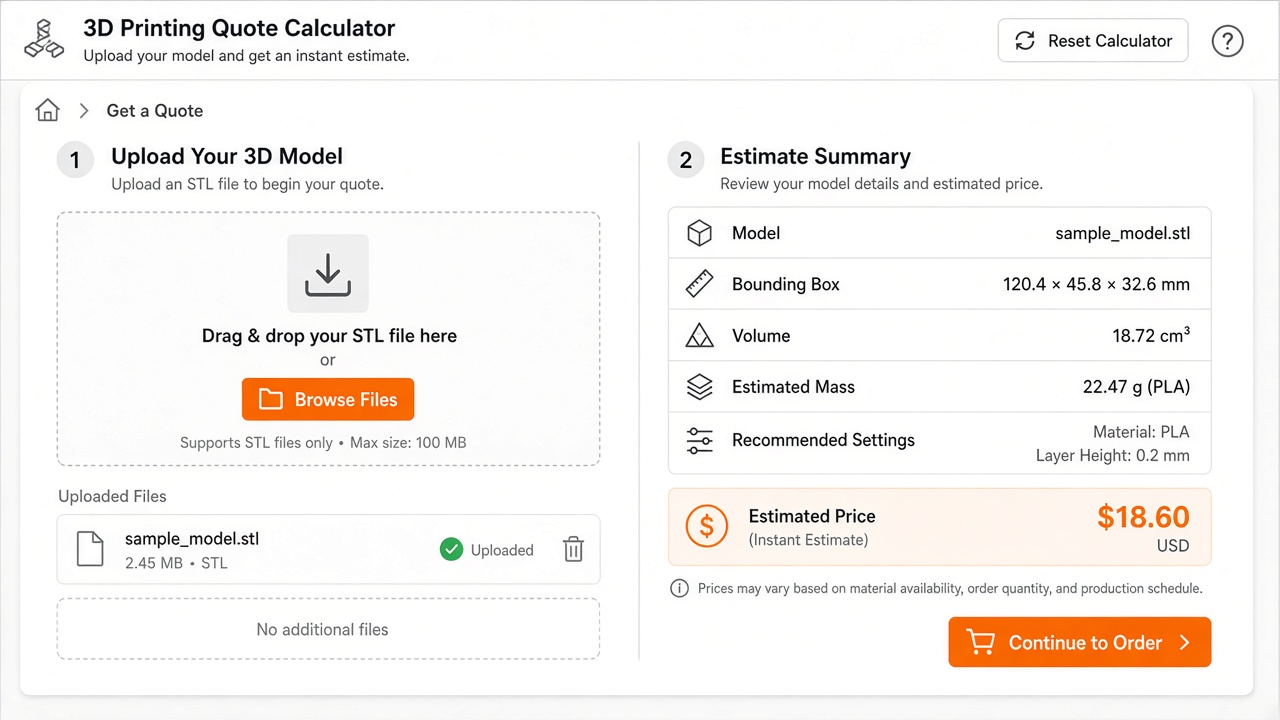Click the Bounding Box ruler icon
Image resolution: width=1280 pixels, height=720 pixels.
(699, 284)
